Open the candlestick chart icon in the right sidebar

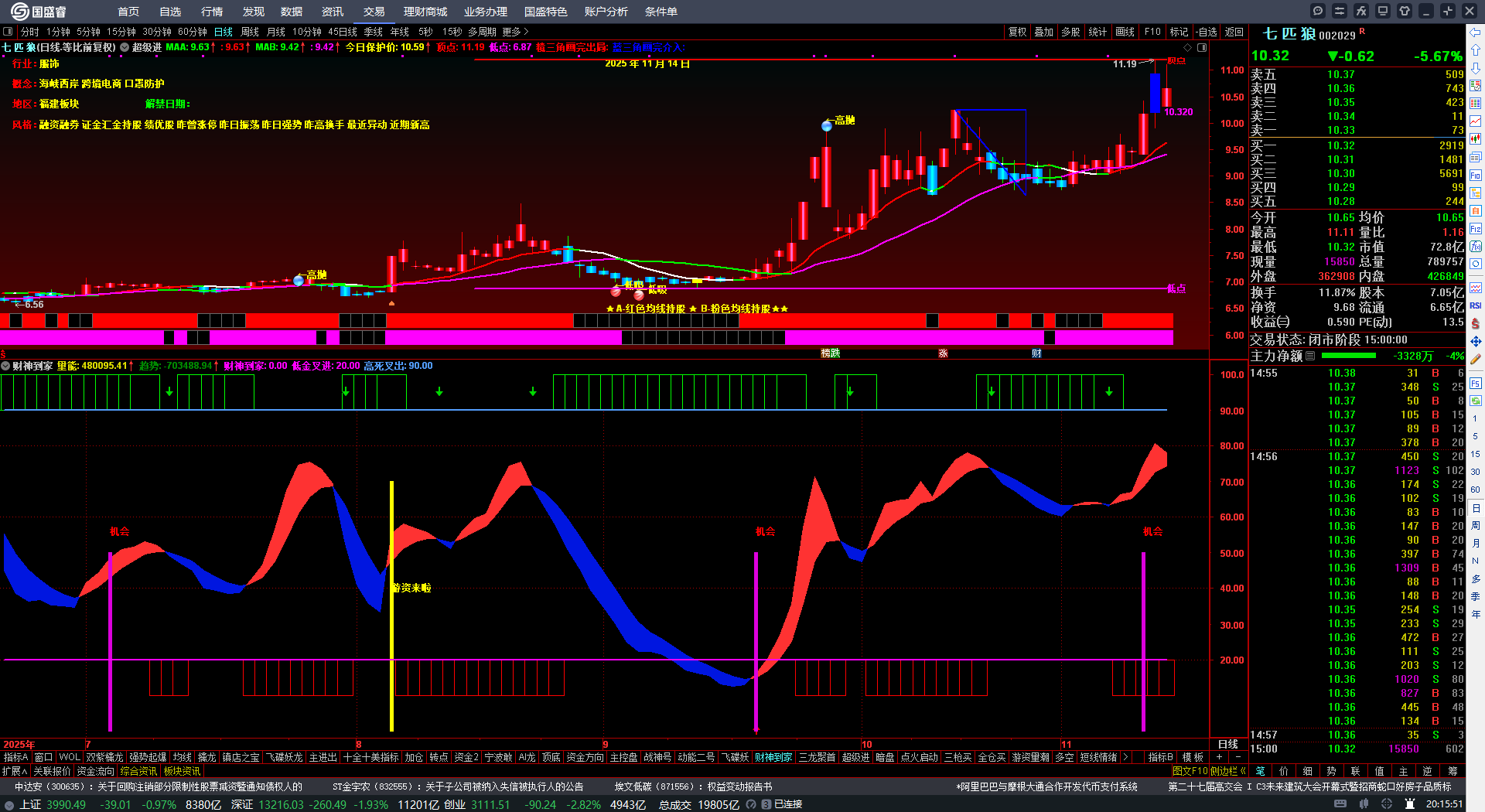click(x=1476, y=139)
